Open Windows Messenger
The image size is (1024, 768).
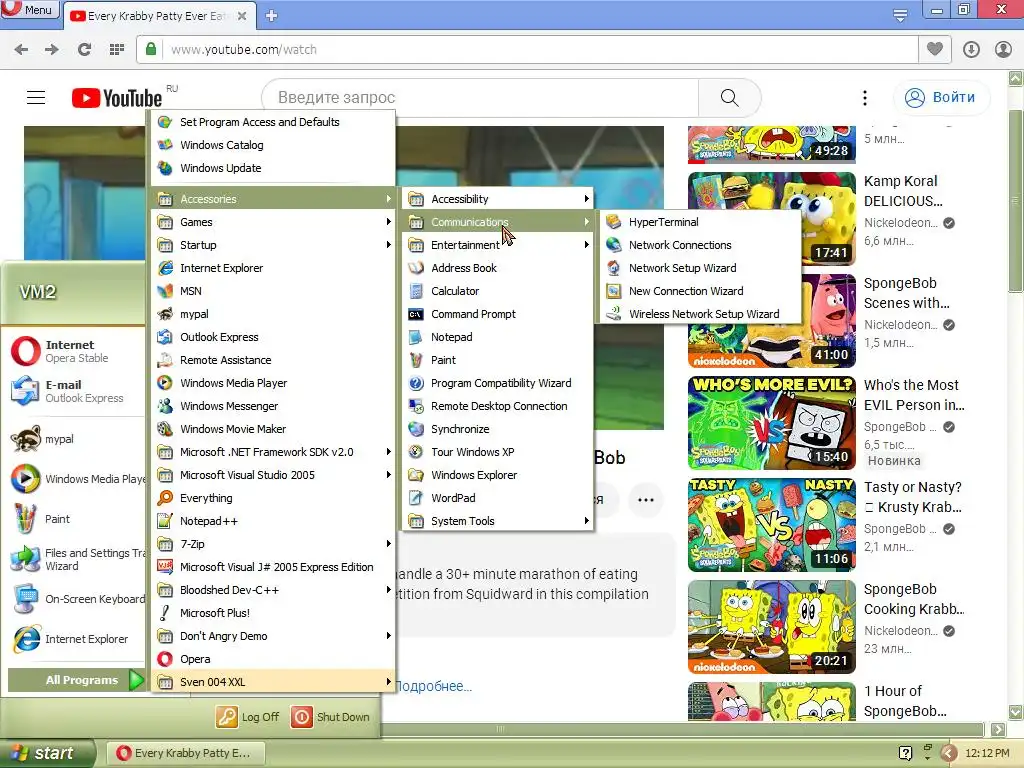pyautogui.click(x=273, y=406)
